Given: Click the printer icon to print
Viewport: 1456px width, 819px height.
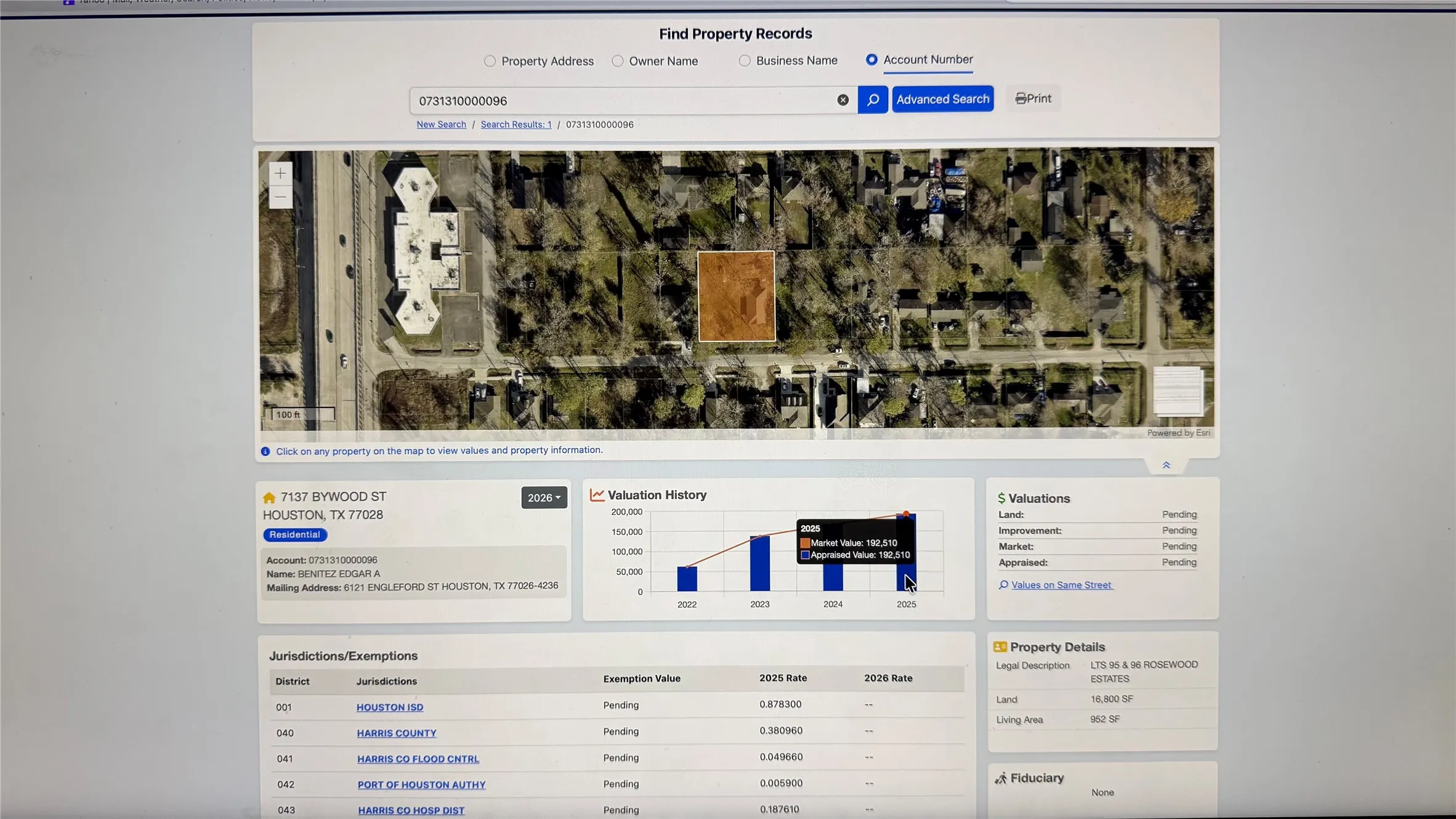Looking at the screenshot, I should pos(1020,99).
